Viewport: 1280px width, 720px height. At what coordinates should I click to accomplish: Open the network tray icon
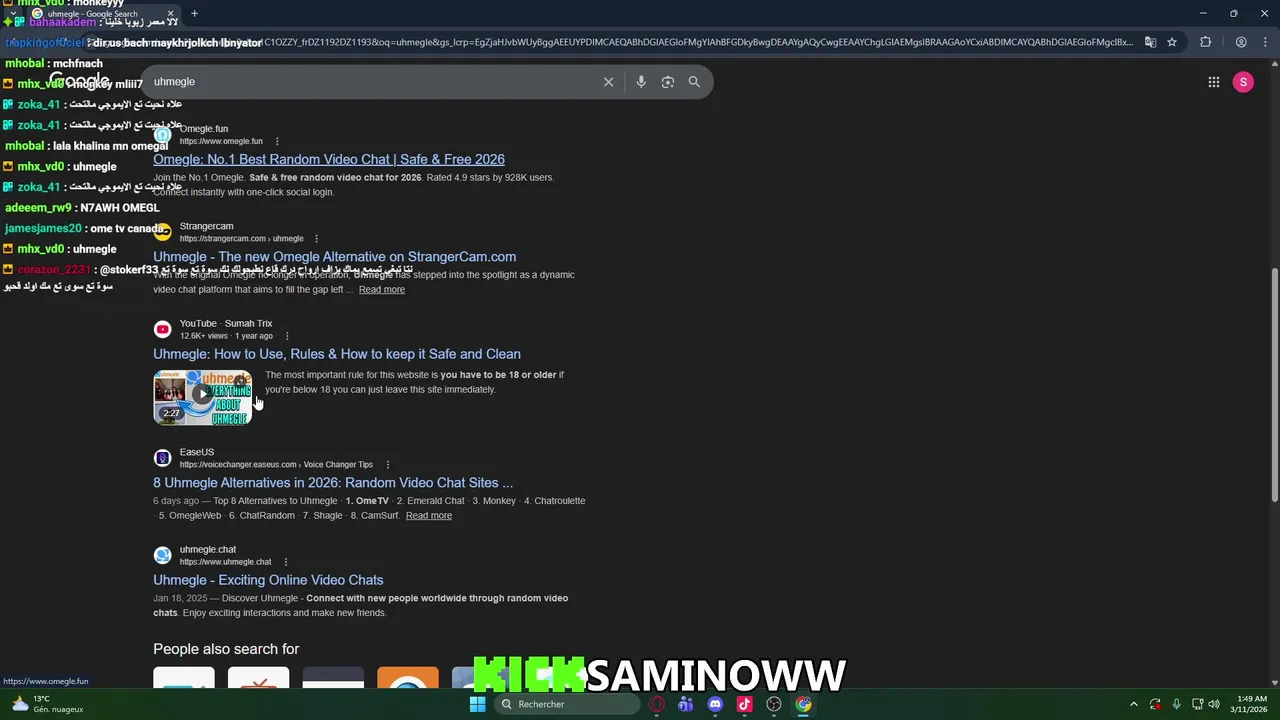click(1197, 704)
